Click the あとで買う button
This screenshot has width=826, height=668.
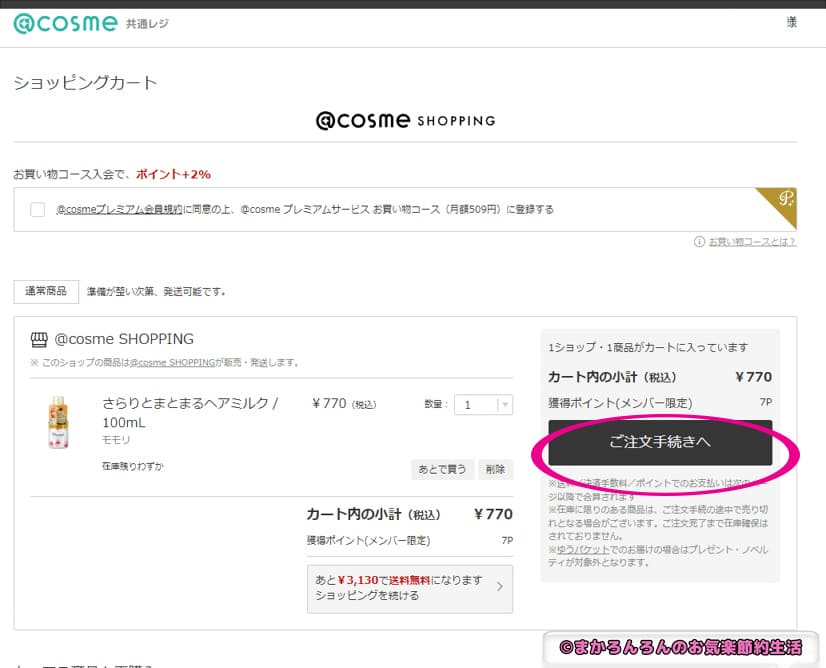click(442, 468)
